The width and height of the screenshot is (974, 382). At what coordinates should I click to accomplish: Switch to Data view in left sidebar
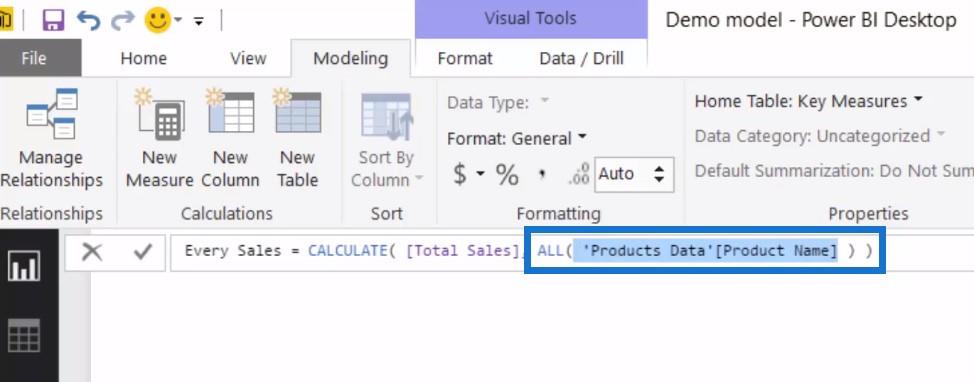pos(24,335)
